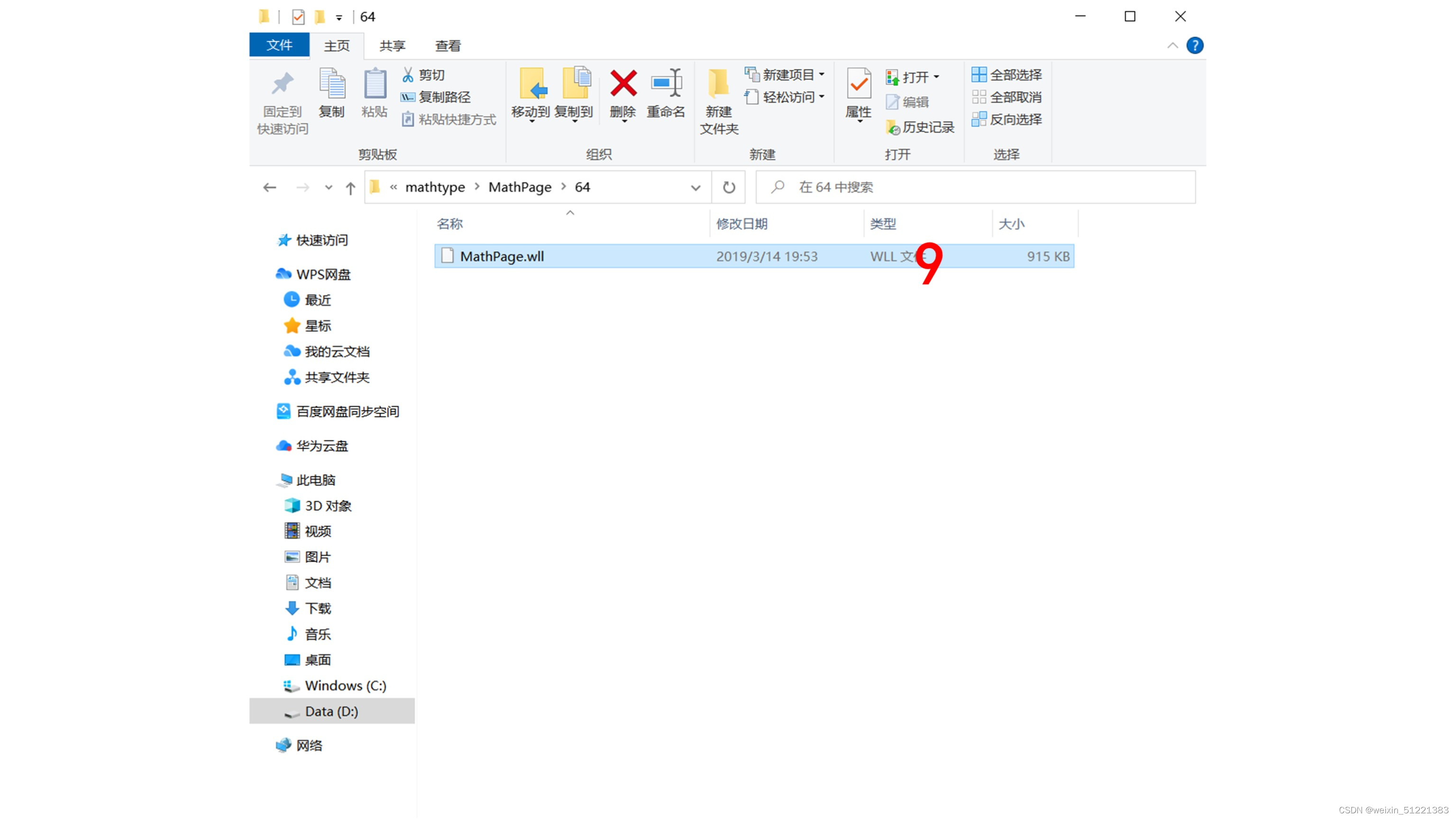Open Windows (C:) in navigation pane
This screenshot has height=819, width=1456.
[345, 686]
